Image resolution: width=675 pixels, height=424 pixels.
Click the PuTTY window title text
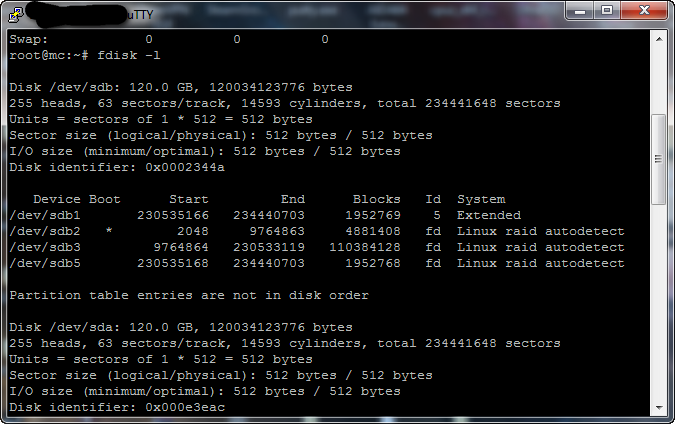coord(140,15)
